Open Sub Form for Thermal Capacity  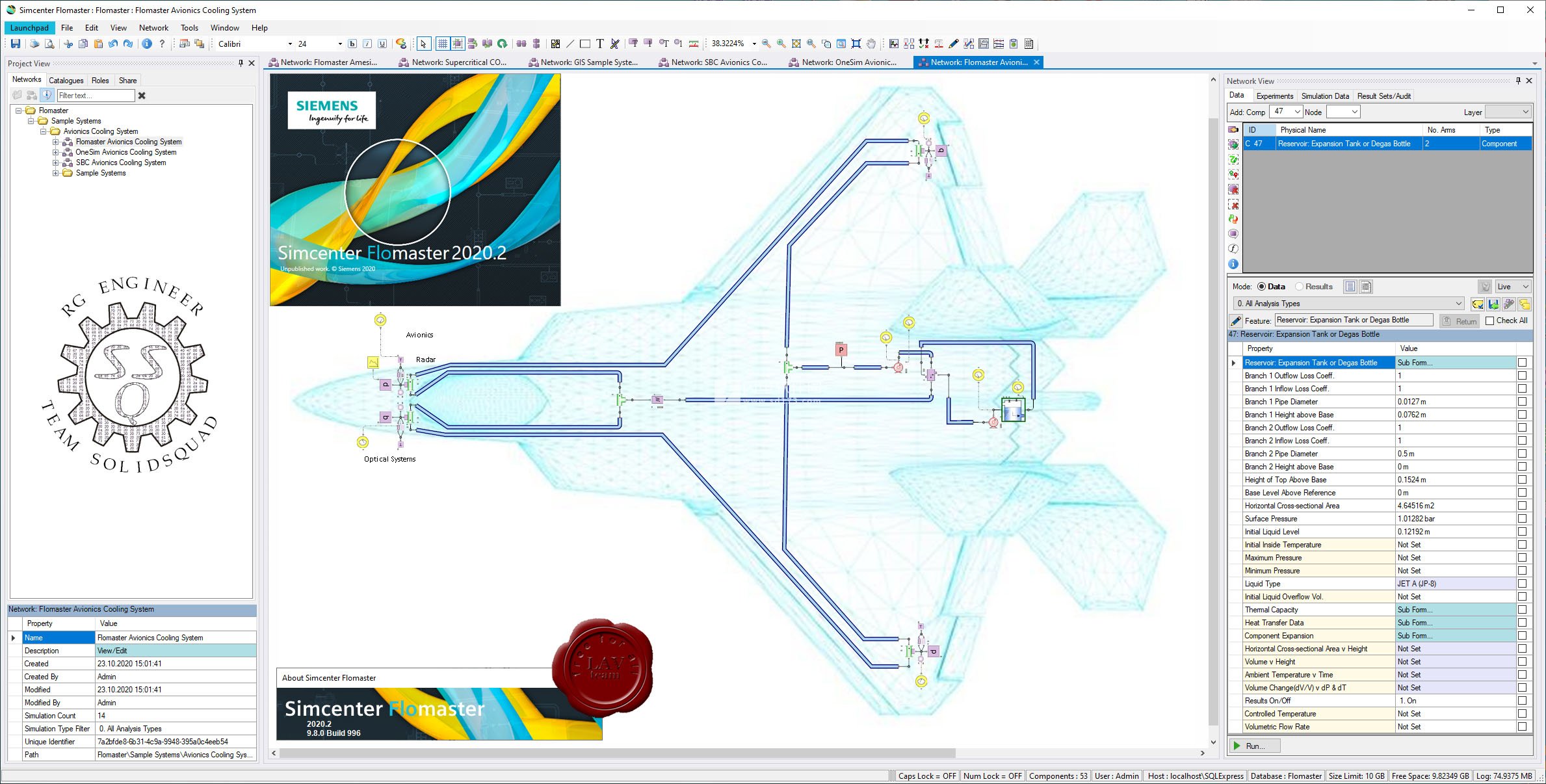tap(1455, 610)
